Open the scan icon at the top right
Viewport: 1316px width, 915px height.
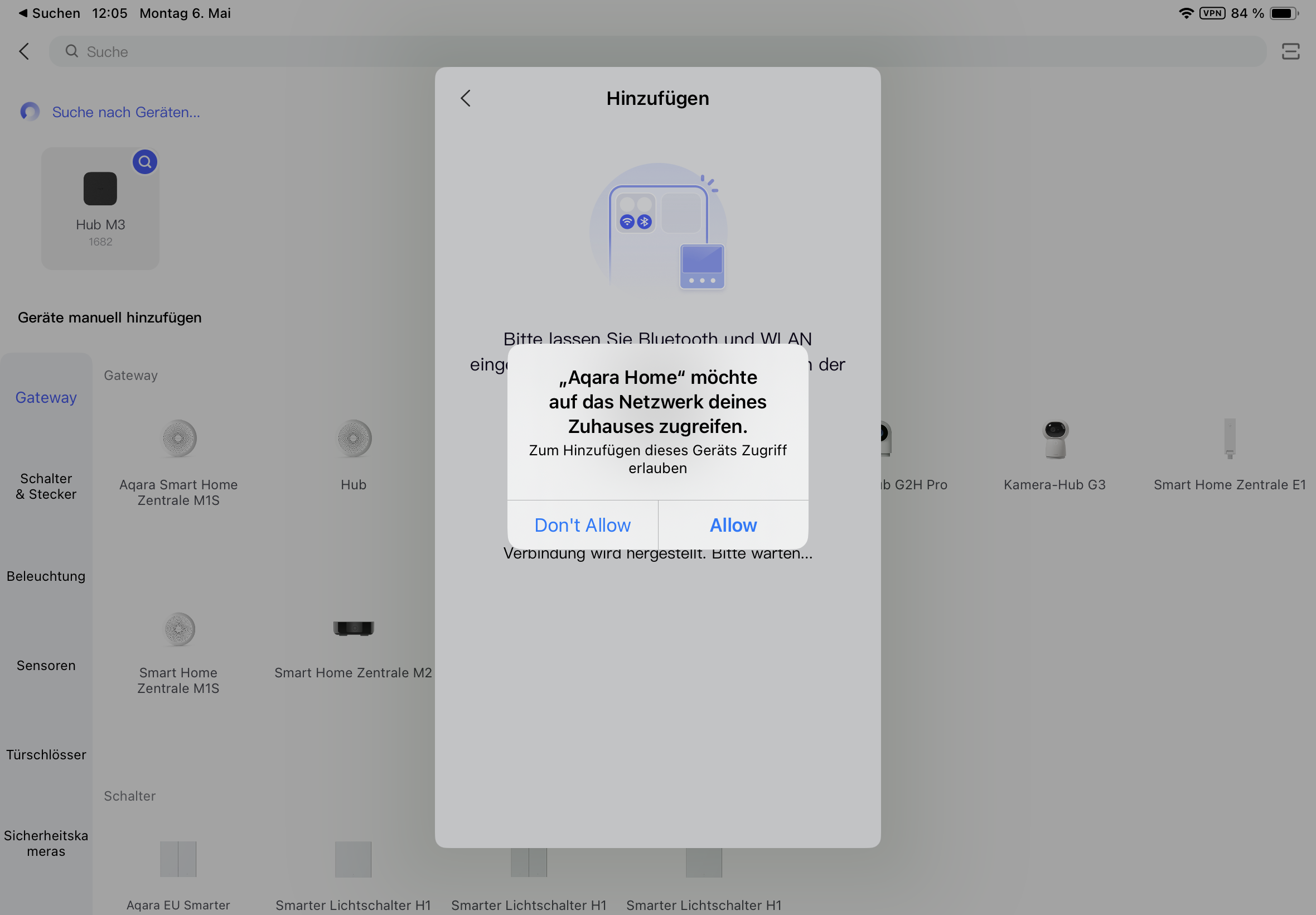pyautogui.click(x=1290, y=51)
